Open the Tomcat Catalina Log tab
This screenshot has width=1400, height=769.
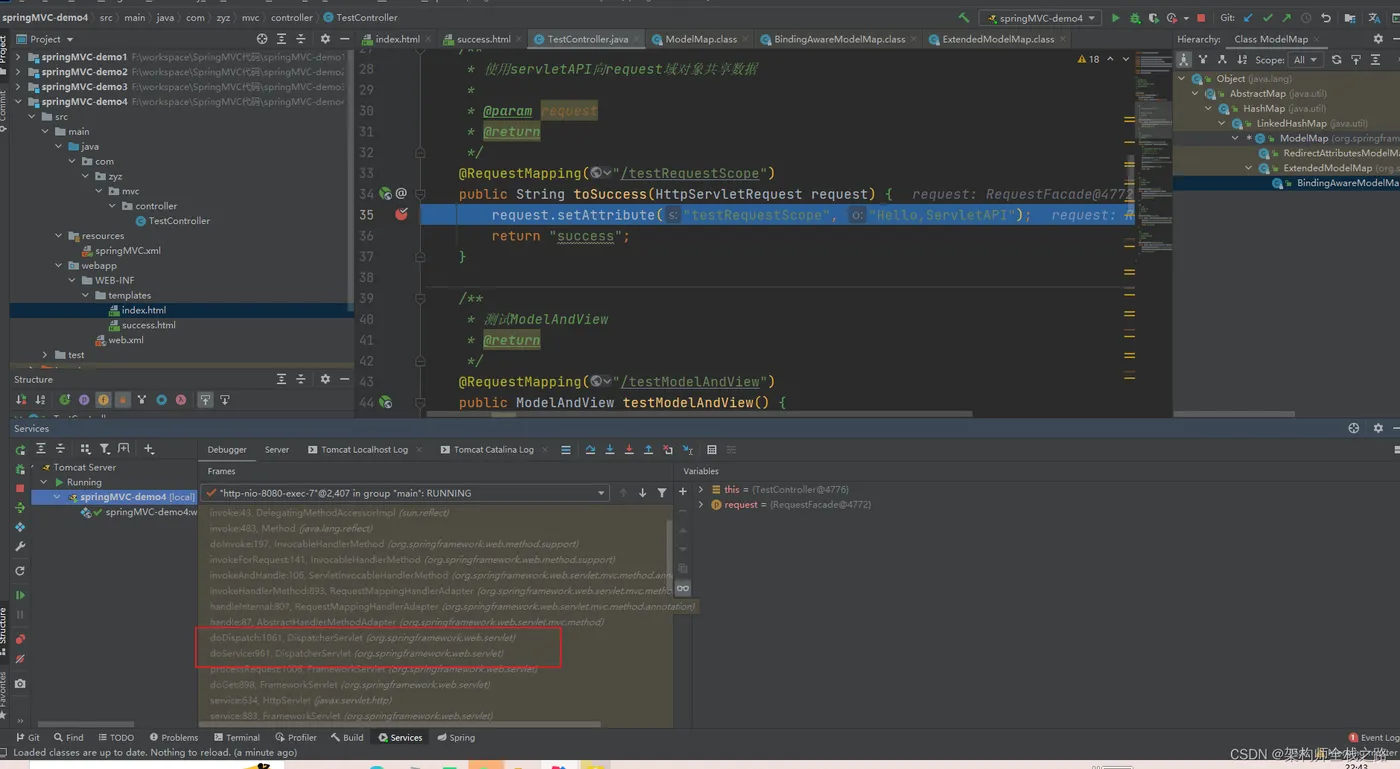click(x=492, y=450)
